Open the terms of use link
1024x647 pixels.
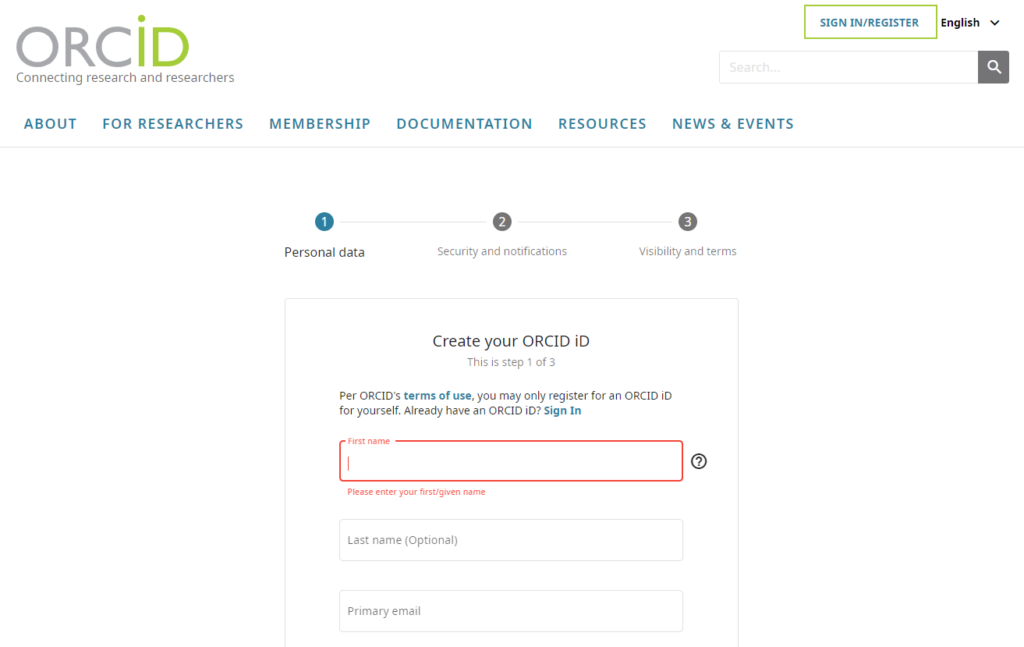(437, 396)
